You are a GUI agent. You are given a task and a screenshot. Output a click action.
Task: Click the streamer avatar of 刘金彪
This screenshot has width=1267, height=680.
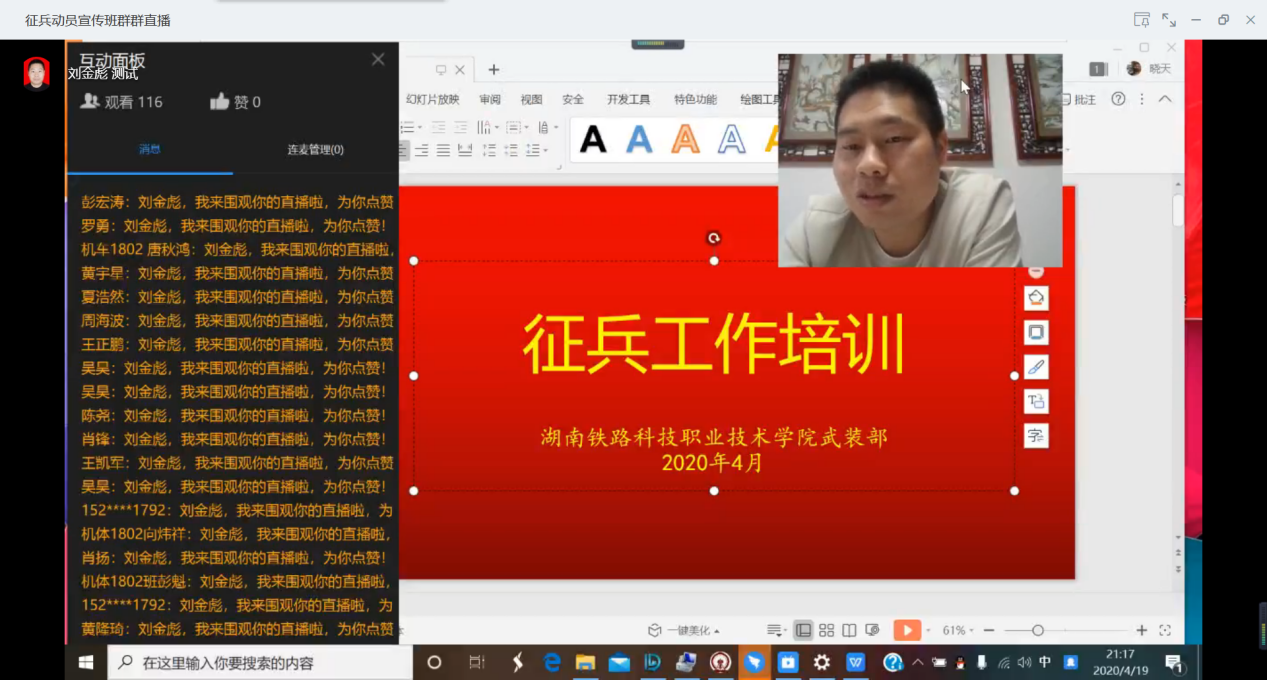(x=37, y=73)
